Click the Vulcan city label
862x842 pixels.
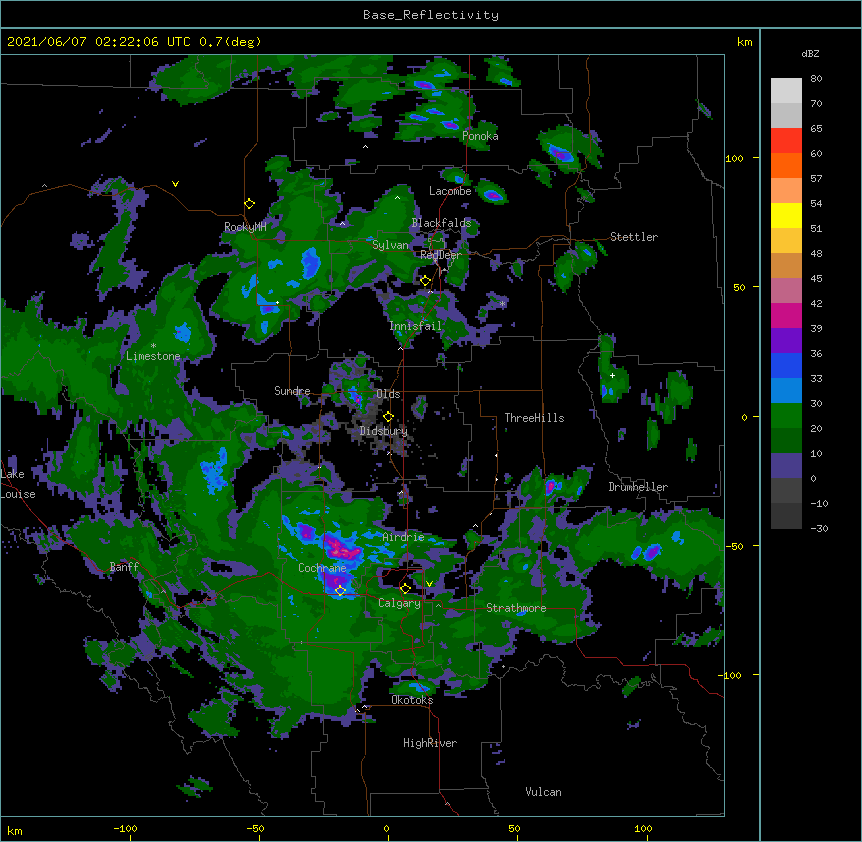543,792
